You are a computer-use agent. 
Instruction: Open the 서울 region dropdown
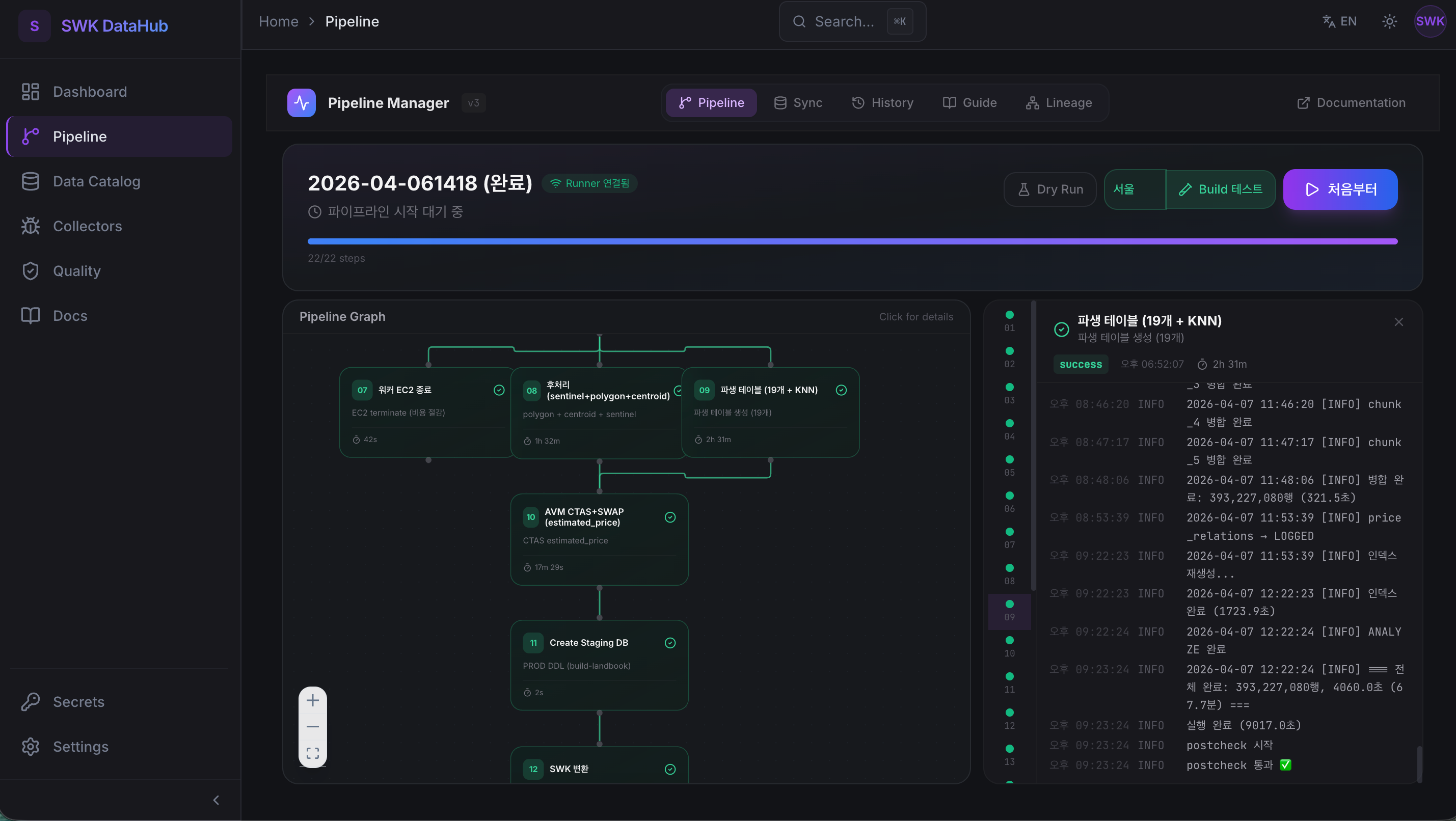[x=1135, y=189]
